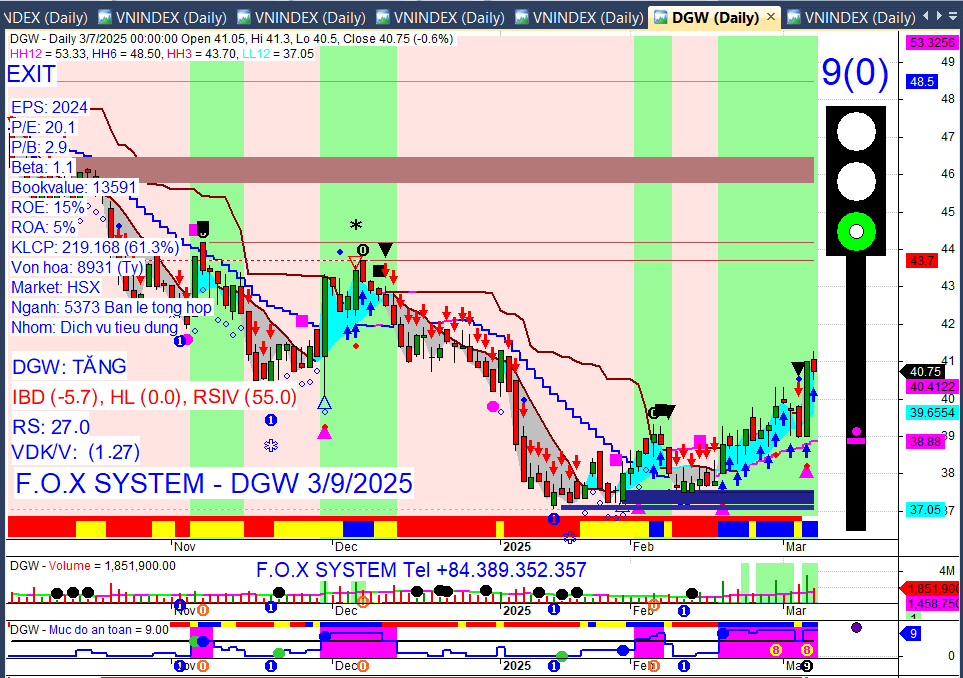963x678 pixels.
Task: Click the KLCP: 219.168 (61.3%) line
Action: point(95,247)
